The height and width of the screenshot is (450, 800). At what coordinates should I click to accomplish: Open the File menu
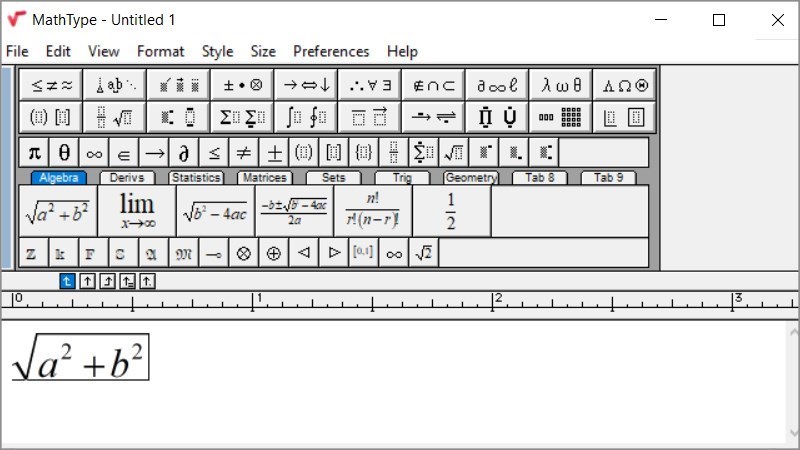click(17, 52)
